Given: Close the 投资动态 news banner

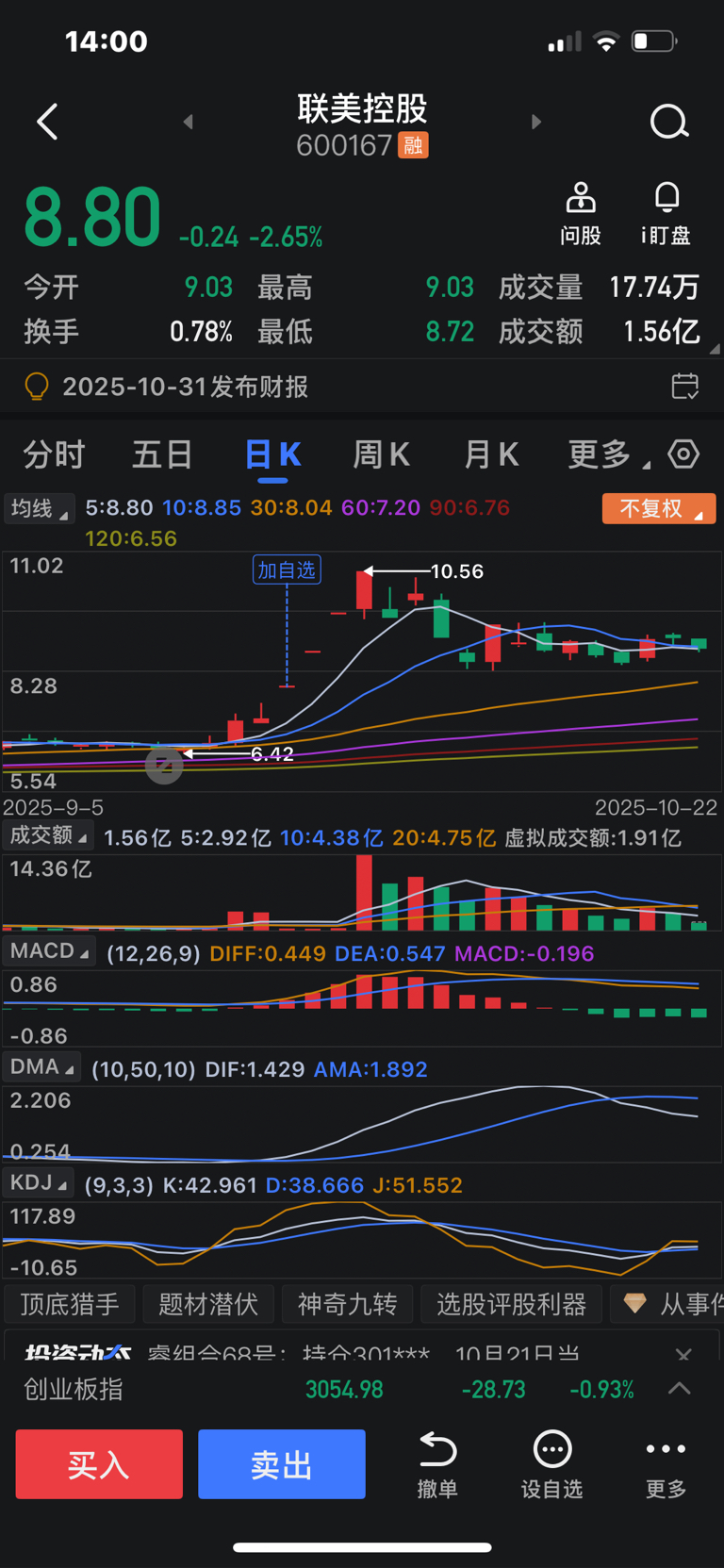Looking at the screenshot, I should point(683,1354).
